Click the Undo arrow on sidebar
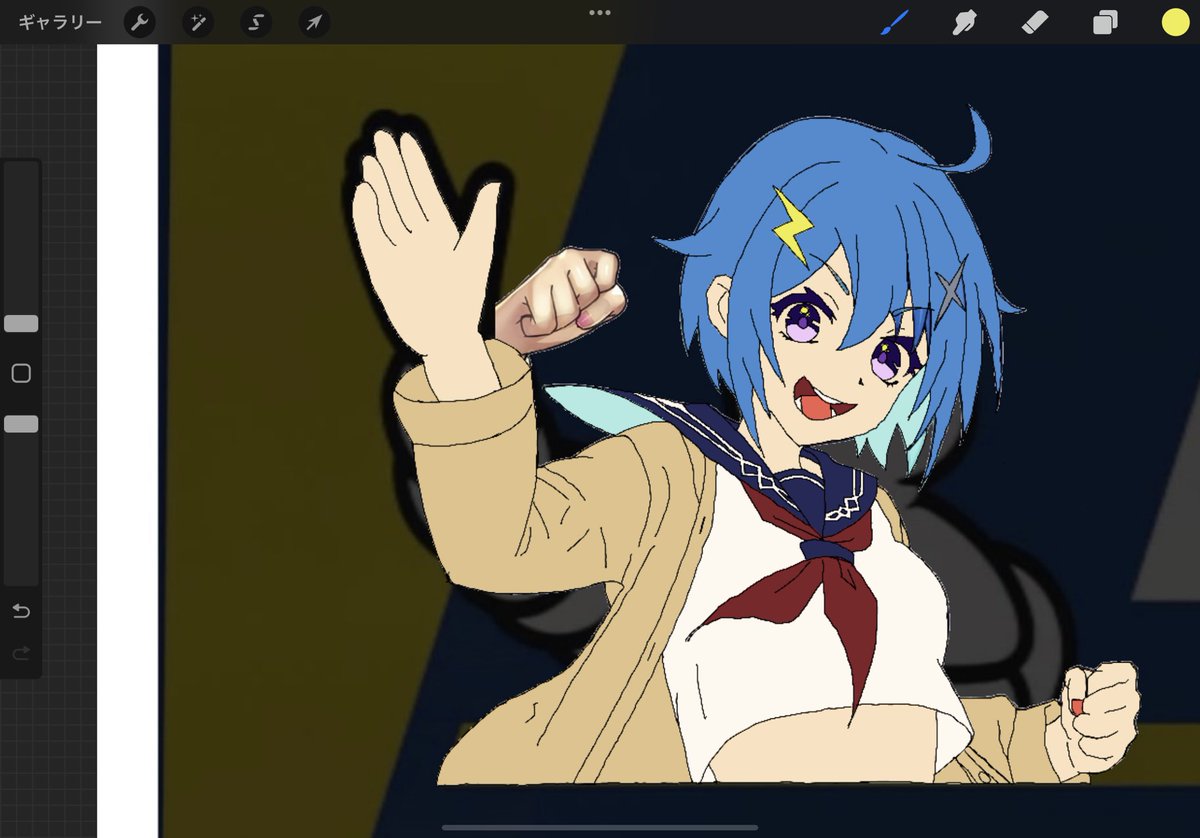1200x838 pixels. coord(21,610)
